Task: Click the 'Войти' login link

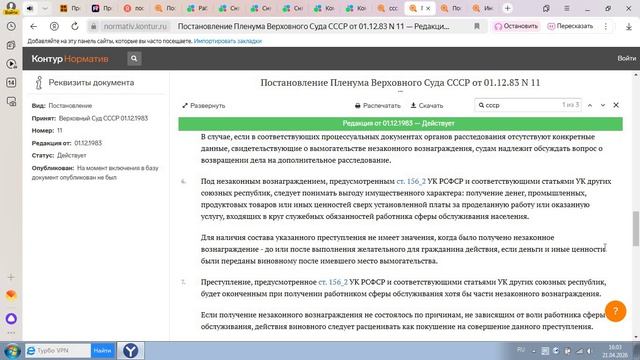Action: (x=626, y=59)
